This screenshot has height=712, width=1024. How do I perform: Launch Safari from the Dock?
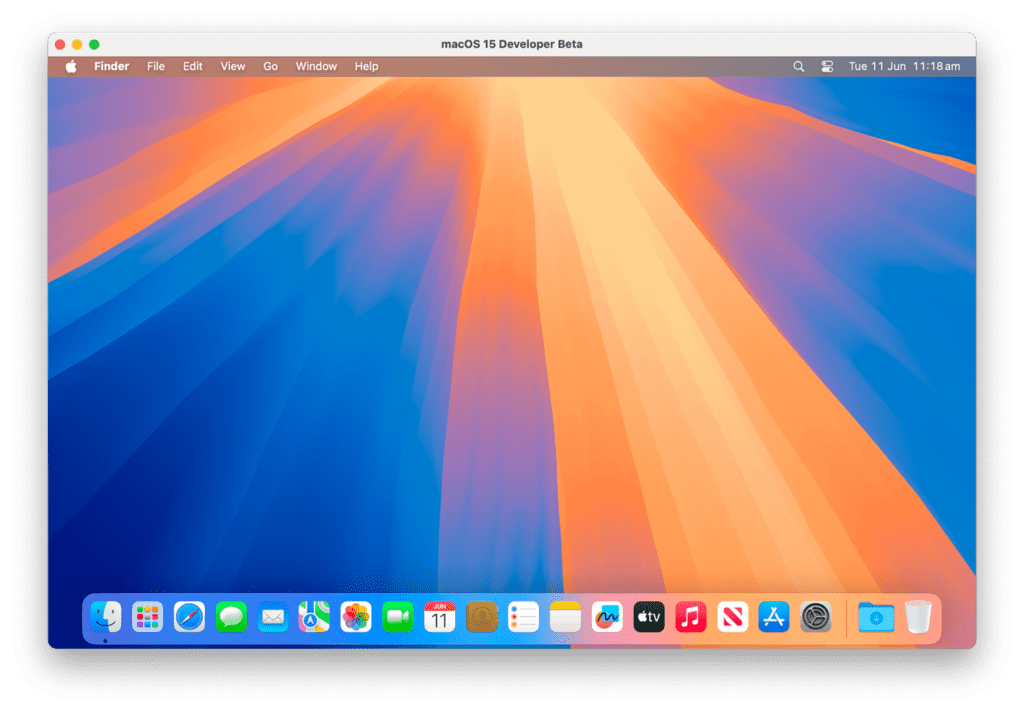pyautogui.click(x=188, y=617)
